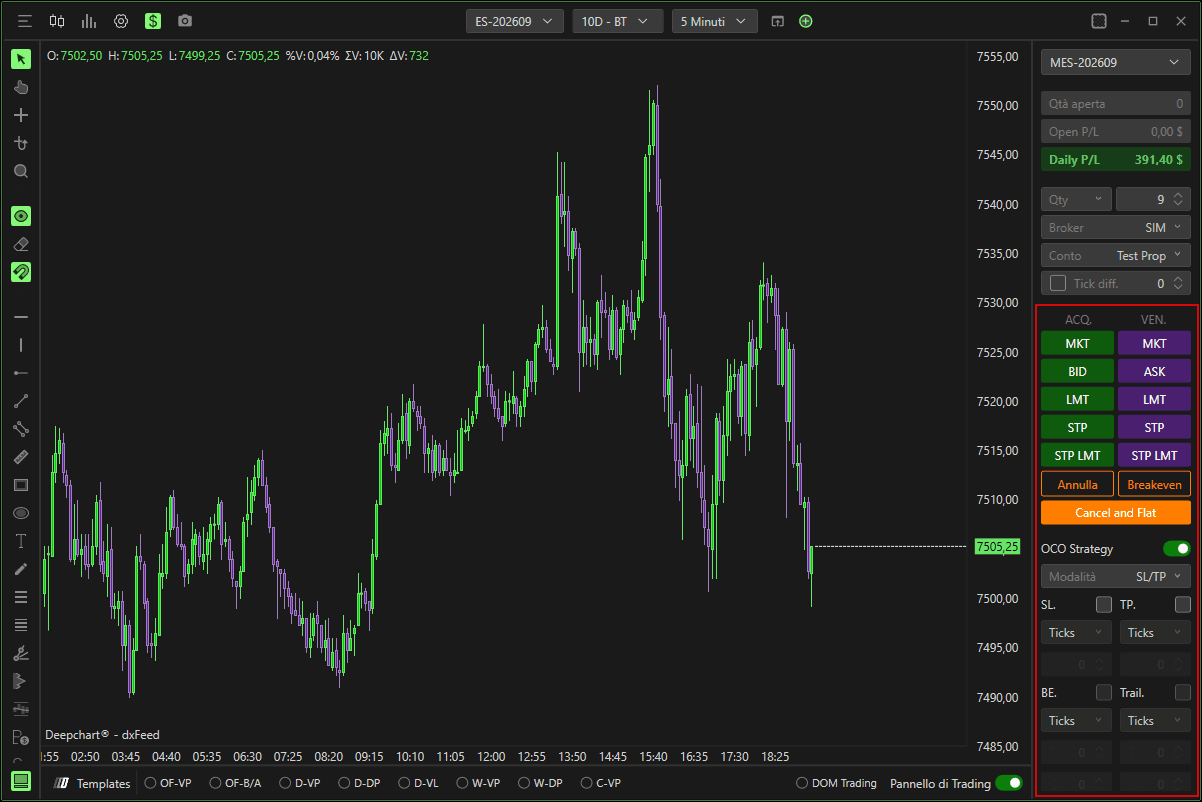Click the Cancel and Flat button
The image size is (1202, 802).
click(1116, 513)
